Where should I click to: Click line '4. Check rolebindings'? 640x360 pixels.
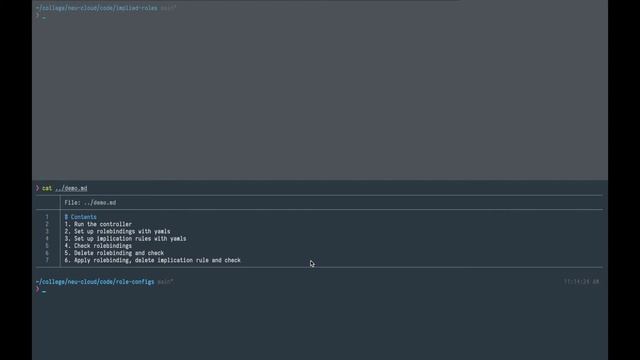[98, 246]
